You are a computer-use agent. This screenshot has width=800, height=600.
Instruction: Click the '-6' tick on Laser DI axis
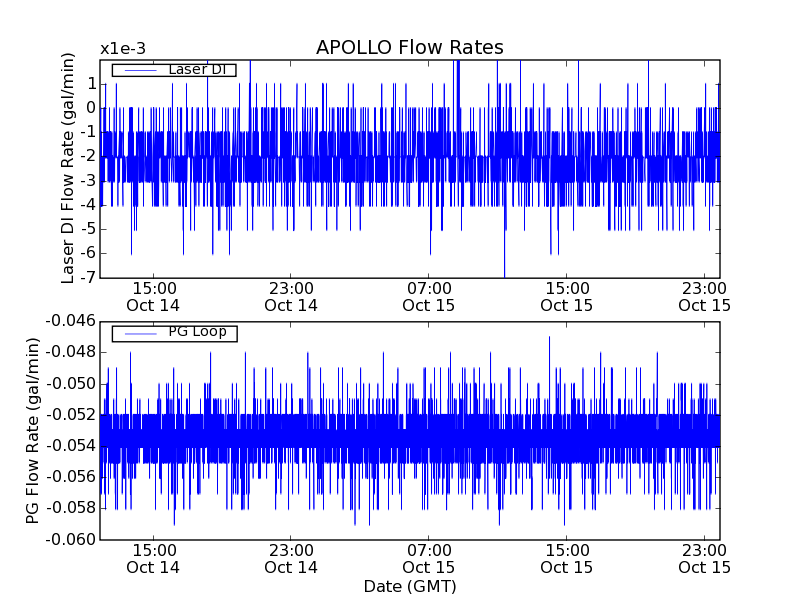point(88,253)
